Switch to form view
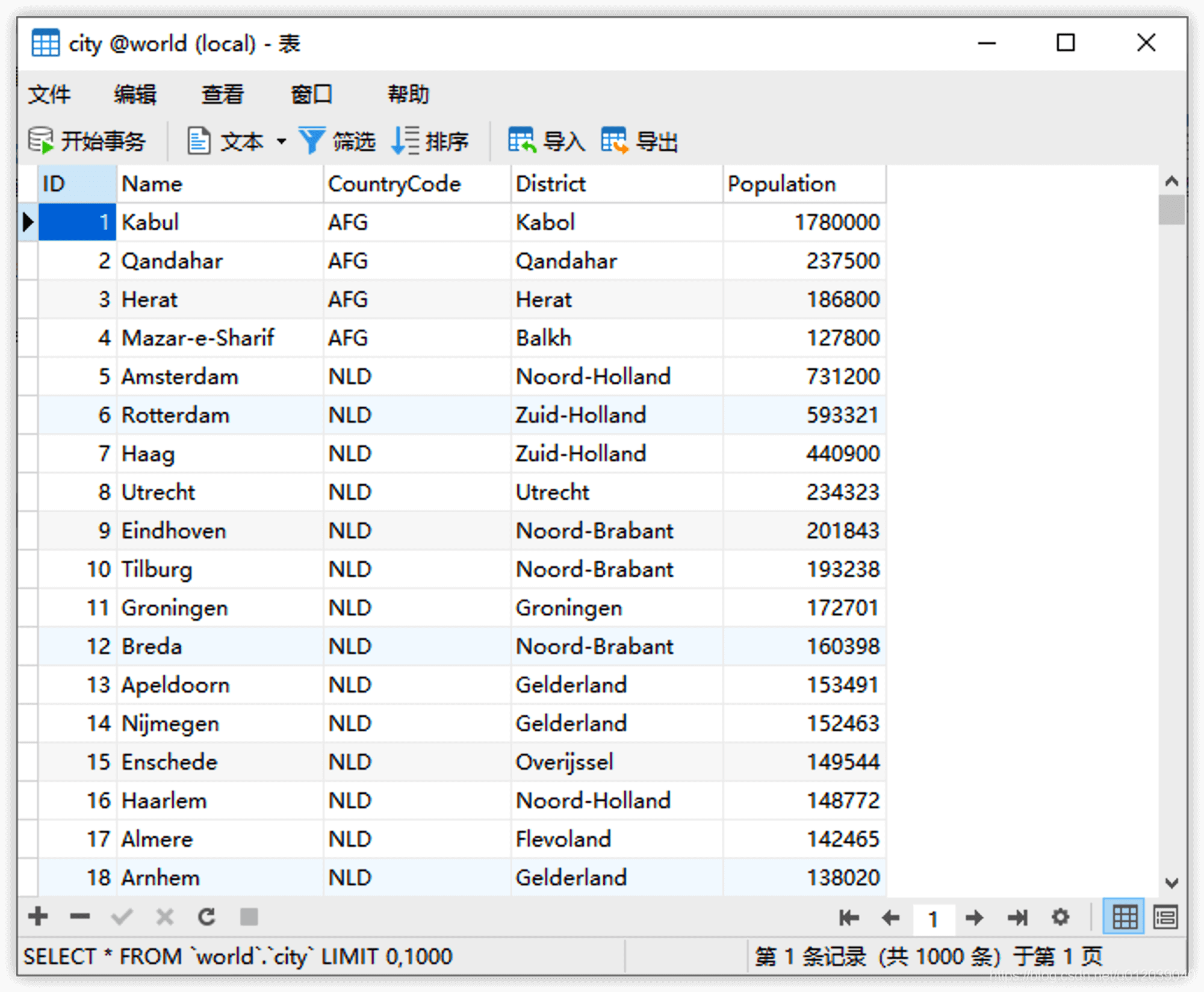The width and height of the screenshot is (1204, 992). [1165, 917]
